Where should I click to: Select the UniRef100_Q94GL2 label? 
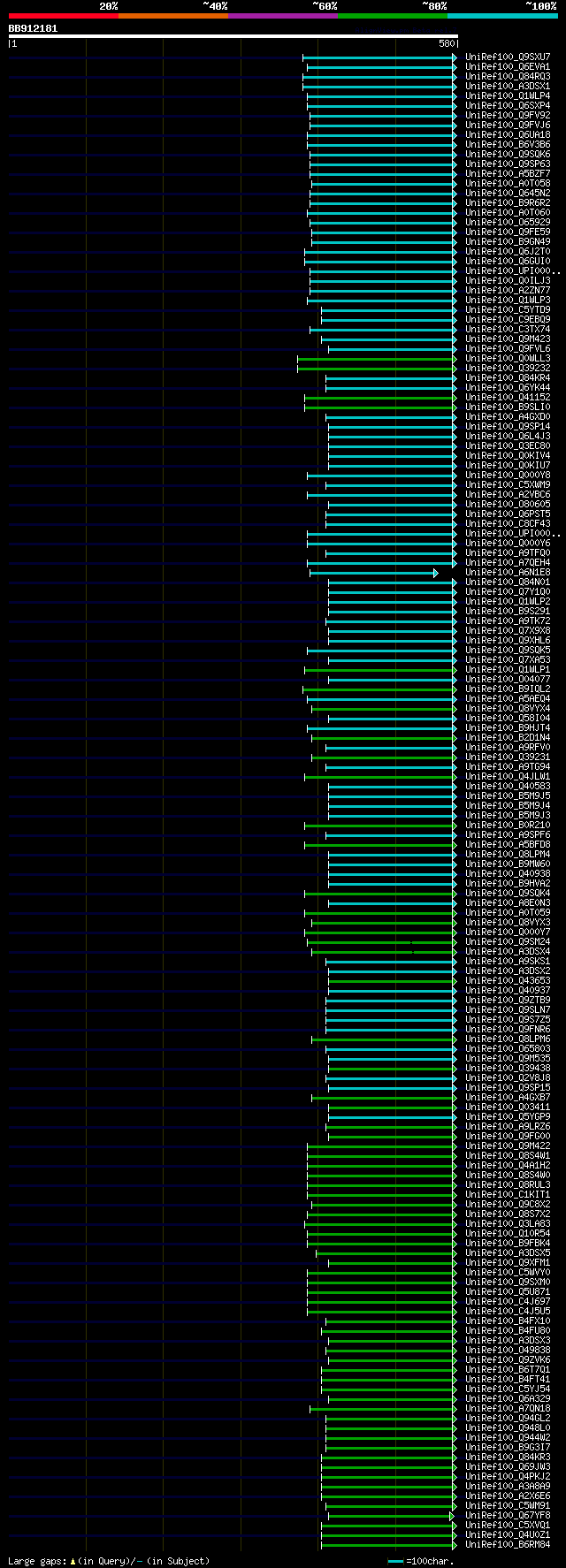coord(508,1418)
